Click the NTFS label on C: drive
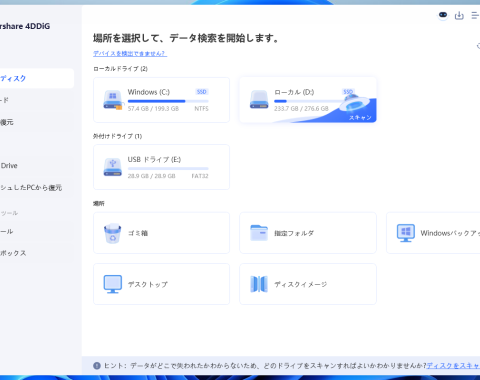The height and width of the screenshot is (380, 480). click(201, 109)
